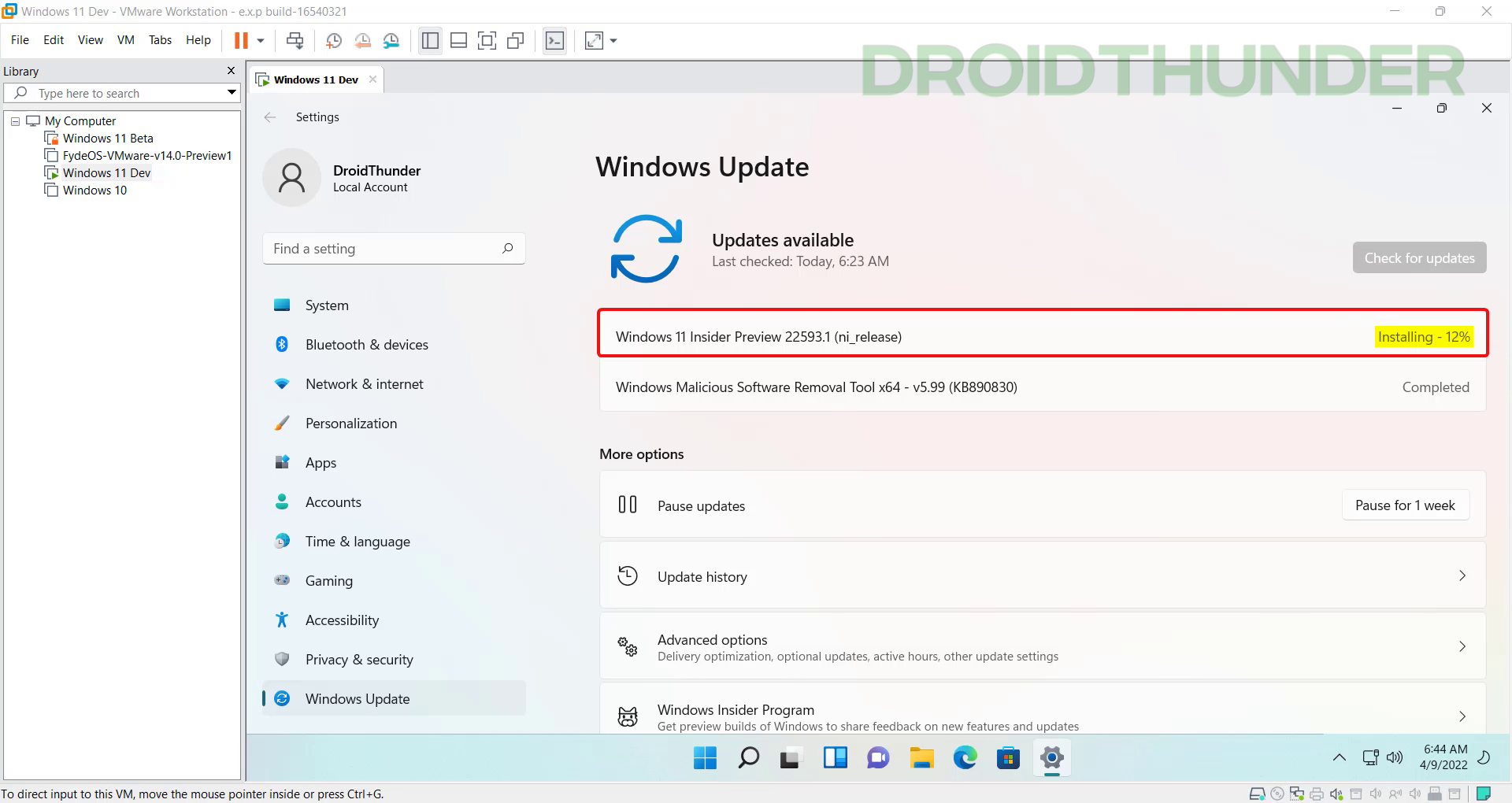The height and width of the screenshot is (803, 1512).
Task: Click Pause for 1 week button
Action: [1405, 505]
